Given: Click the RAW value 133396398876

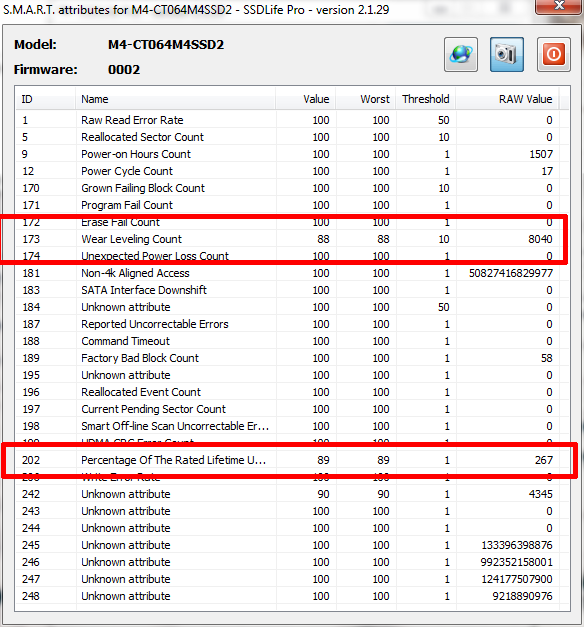Looking at the screenshot, I should pos(517,545).
